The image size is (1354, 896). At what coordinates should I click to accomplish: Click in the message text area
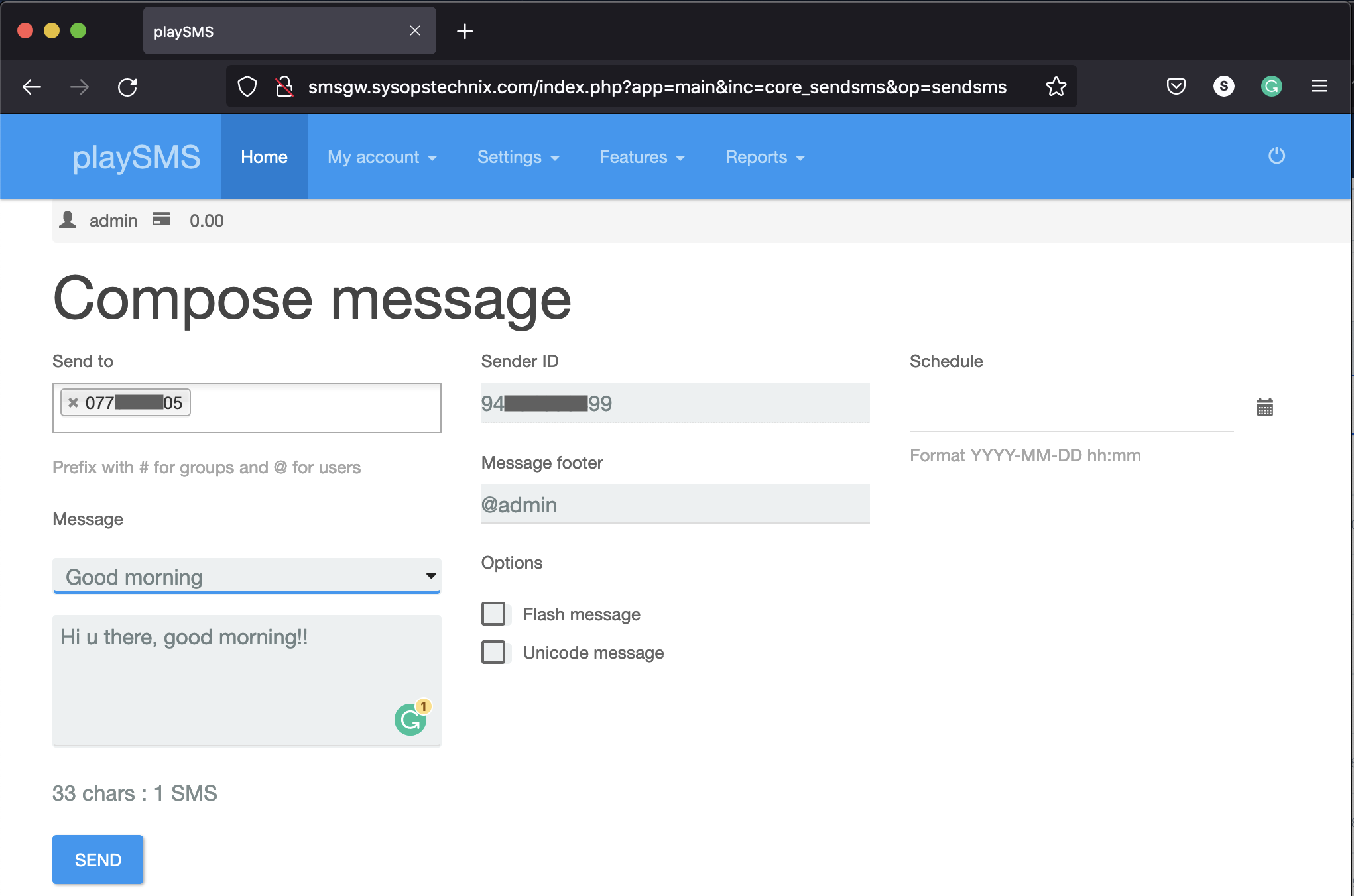(247, 680)
